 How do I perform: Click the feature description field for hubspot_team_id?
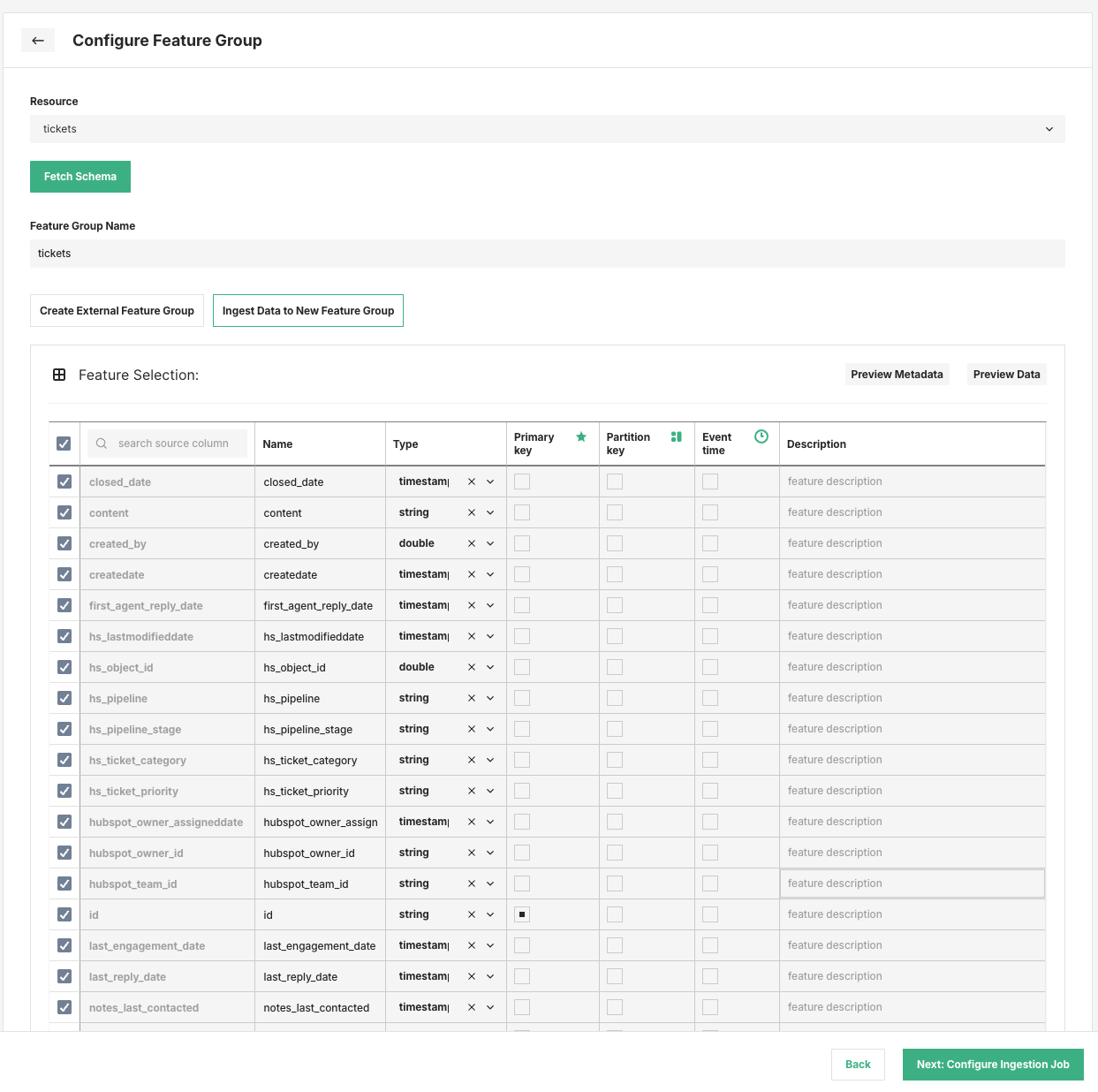[912, 883]
